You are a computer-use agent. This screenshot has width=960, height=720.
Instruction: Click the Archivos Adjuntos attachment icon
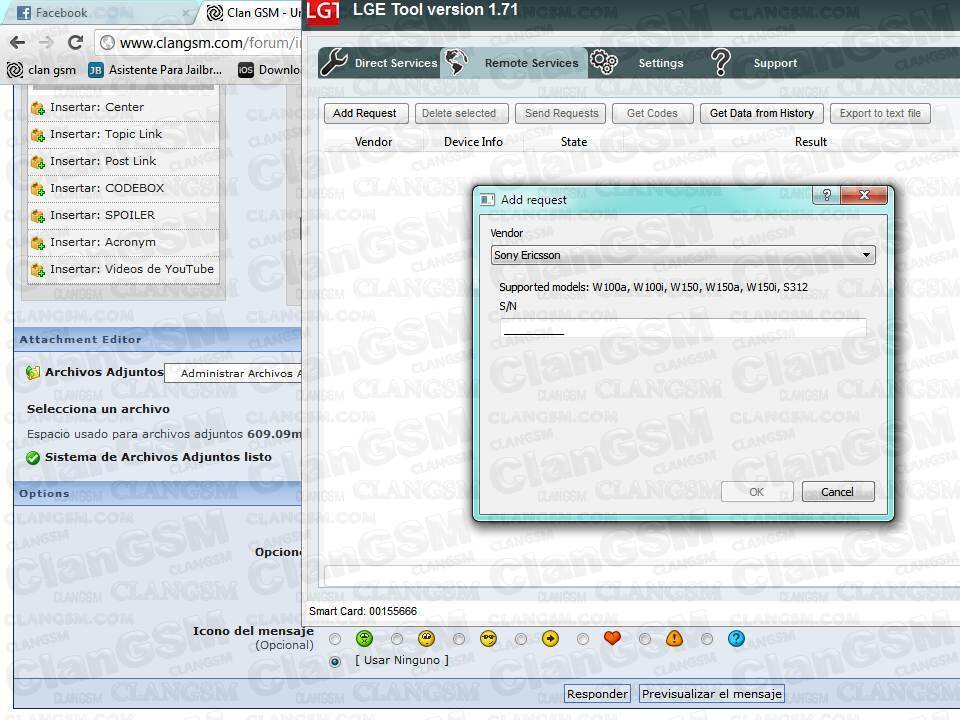pos(33,372)
